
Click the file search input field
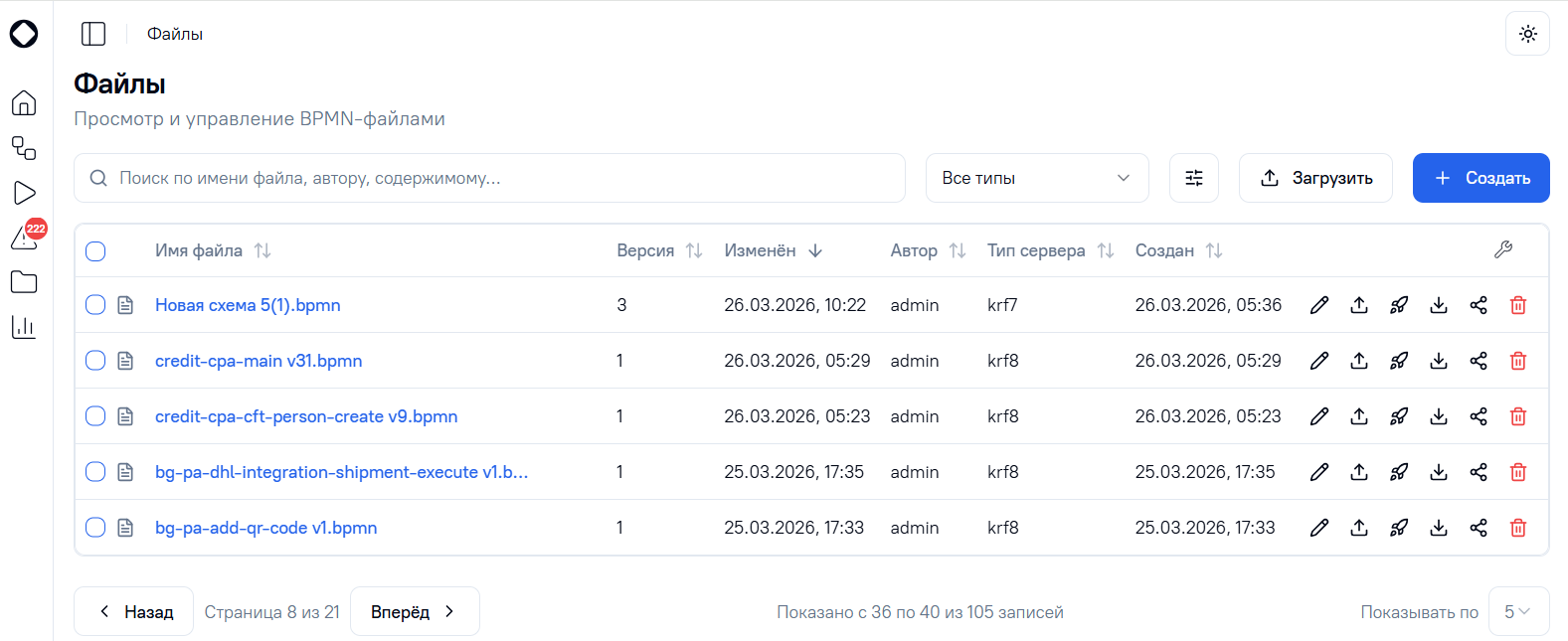point(489,178)
